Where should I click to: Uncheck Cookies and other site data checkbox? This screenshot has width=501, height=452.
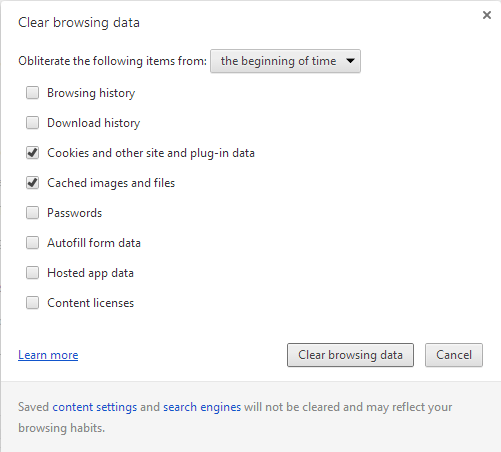(32, 153)
